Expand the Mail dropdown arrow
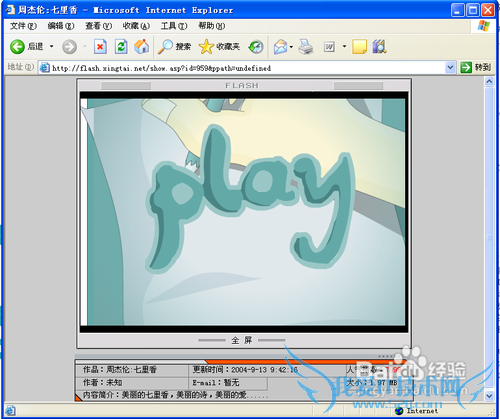500x419 pixels. pyautogui.click(x=291, y=47)
